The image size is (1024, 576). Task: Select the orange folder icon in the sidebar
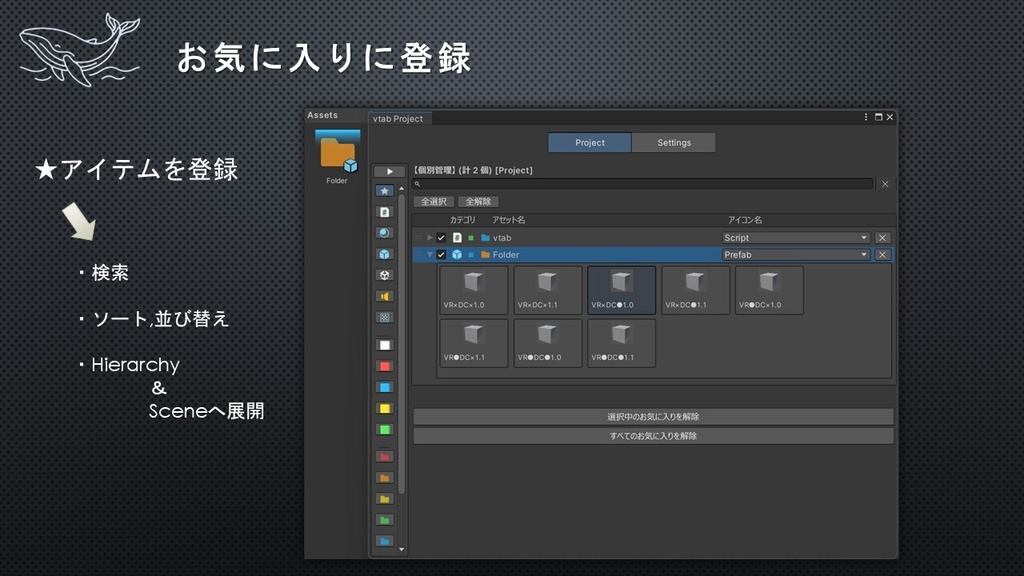click(385, 478)
